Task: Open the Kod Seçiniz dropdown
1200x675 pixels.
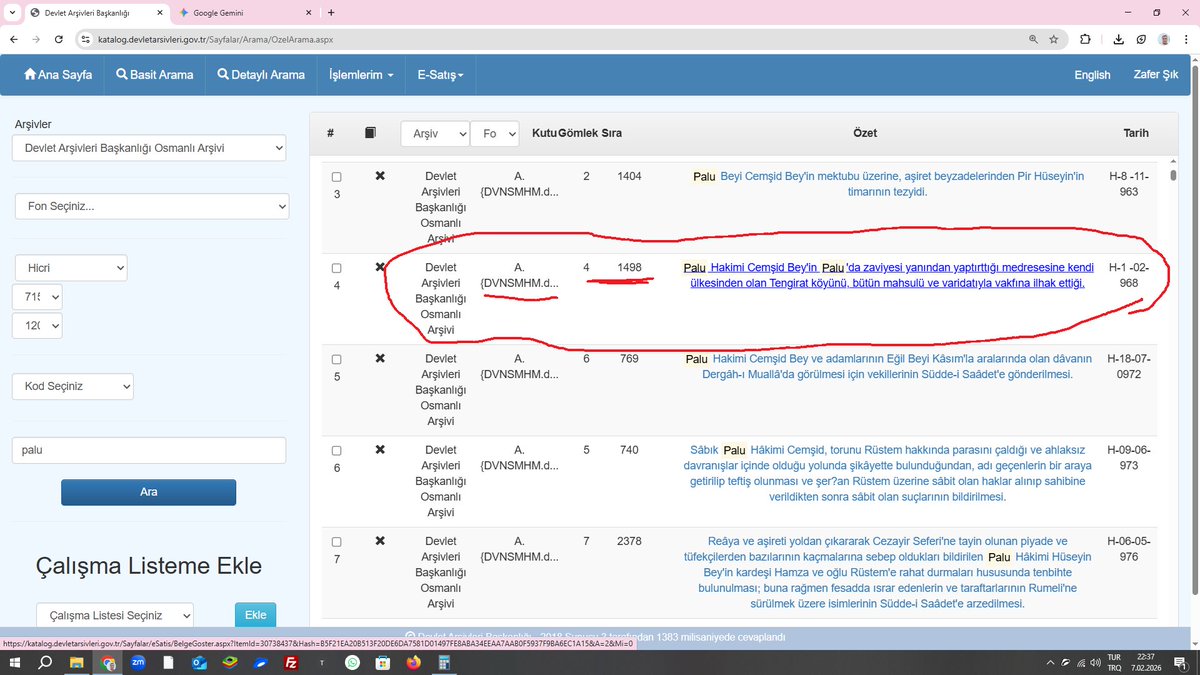Action: pos(73,386)
